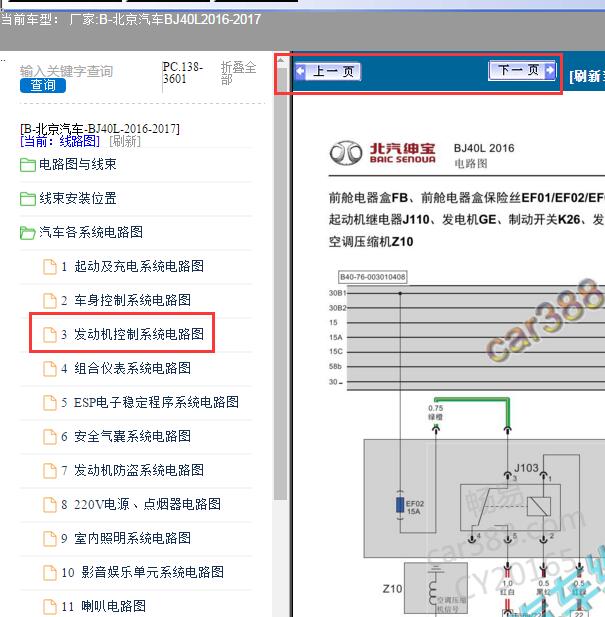Image resolution: width=605 pixels, height=617 pixels.
Task: Click document icon for 220V电源、点烟器电路图
Action: [x=50, y=504]
